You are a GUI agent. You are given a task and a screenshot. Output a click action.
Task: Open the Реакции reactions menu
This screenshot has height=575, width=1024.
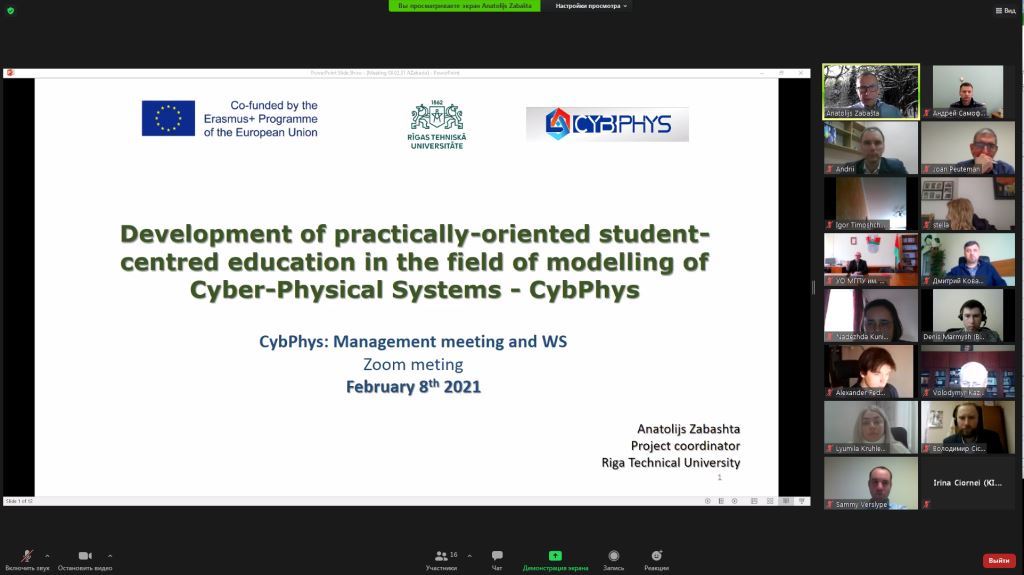pyautogui.click(x=656, y=556)
